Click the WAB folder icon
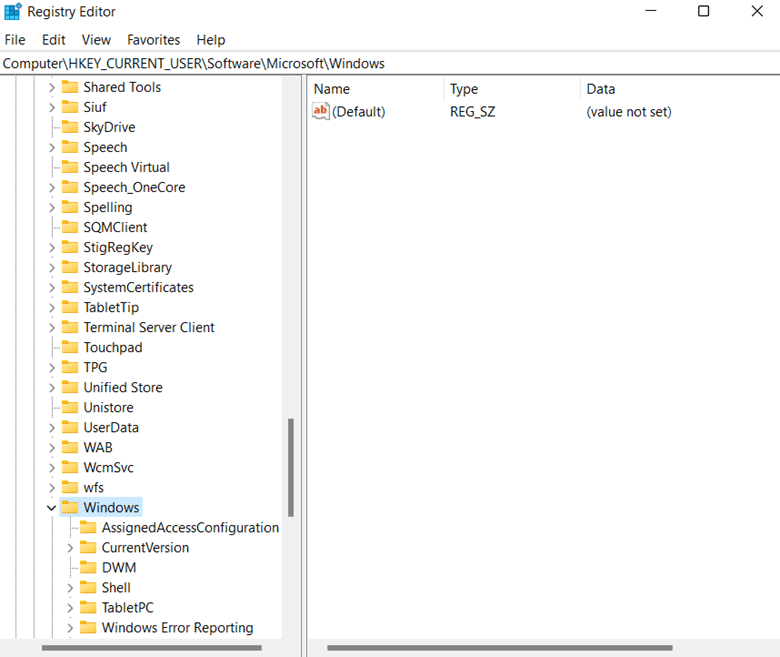Screen dimensions: 780x657 pyautogui.click(x=70, y=448)
